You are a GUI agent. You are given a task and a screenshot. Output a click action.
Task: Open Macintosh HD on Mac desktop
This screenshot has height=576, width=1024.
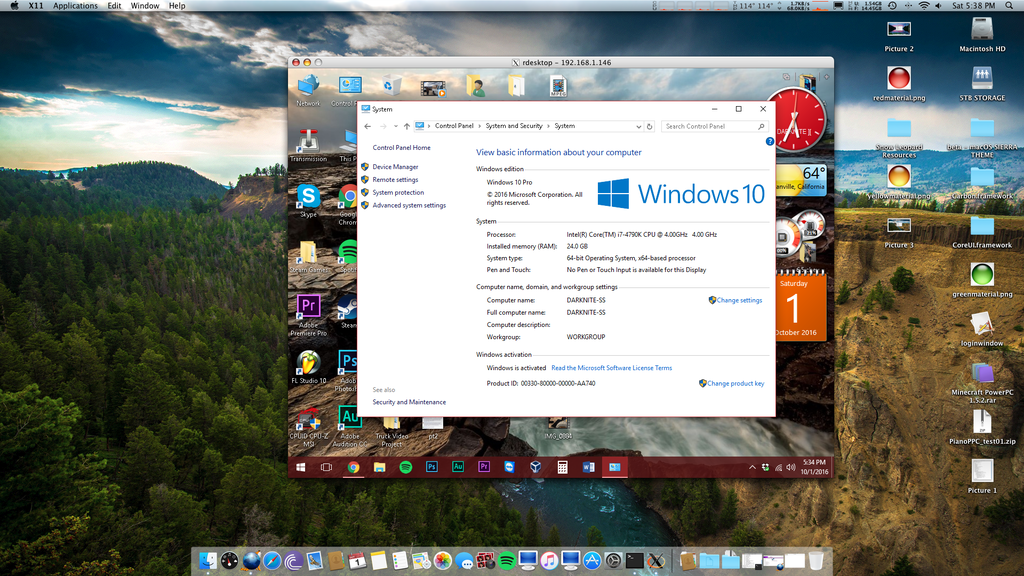click(x=982, y=35)
